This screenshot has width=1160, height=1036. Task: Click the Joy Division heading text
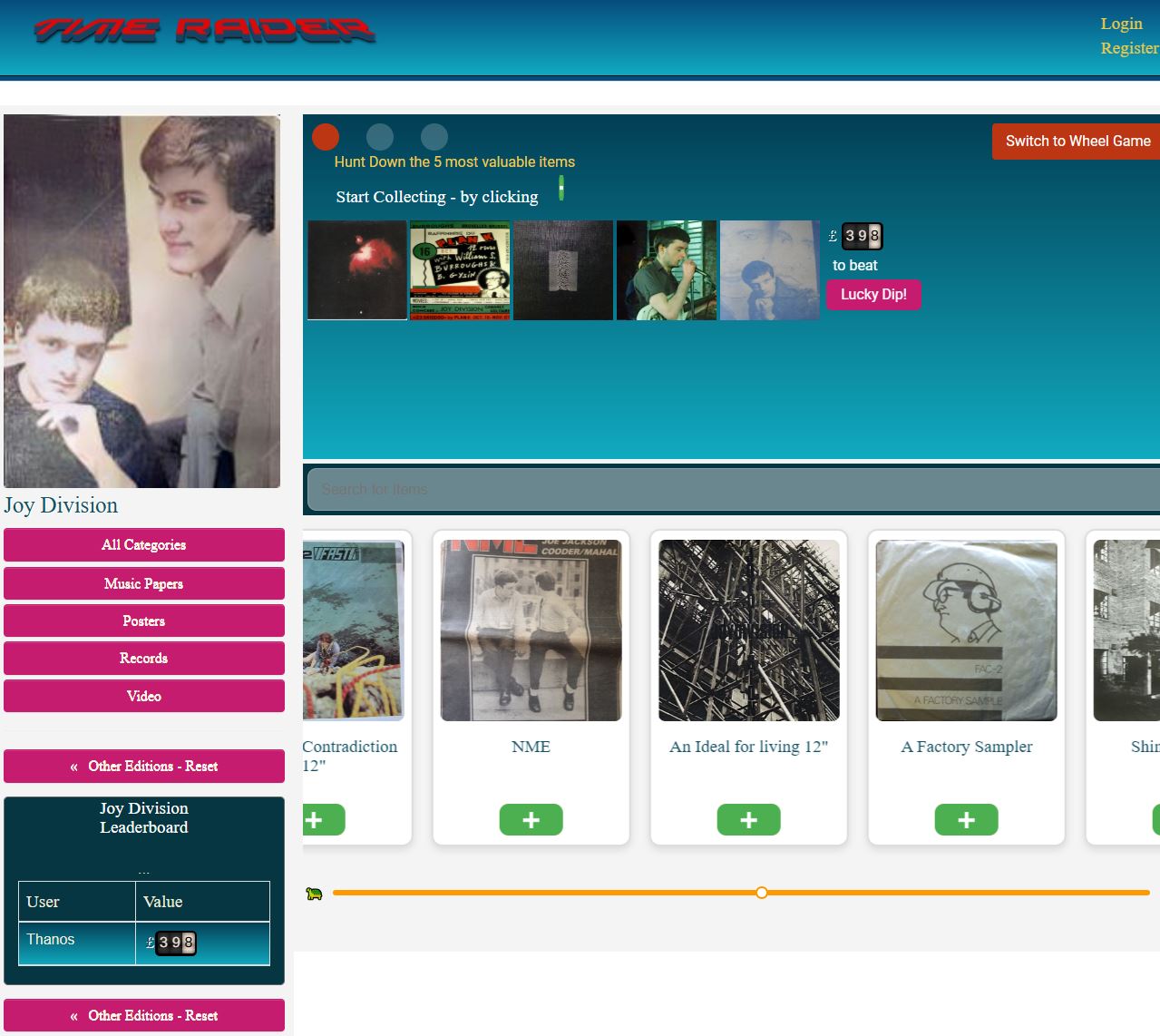[x=61, y=505]
